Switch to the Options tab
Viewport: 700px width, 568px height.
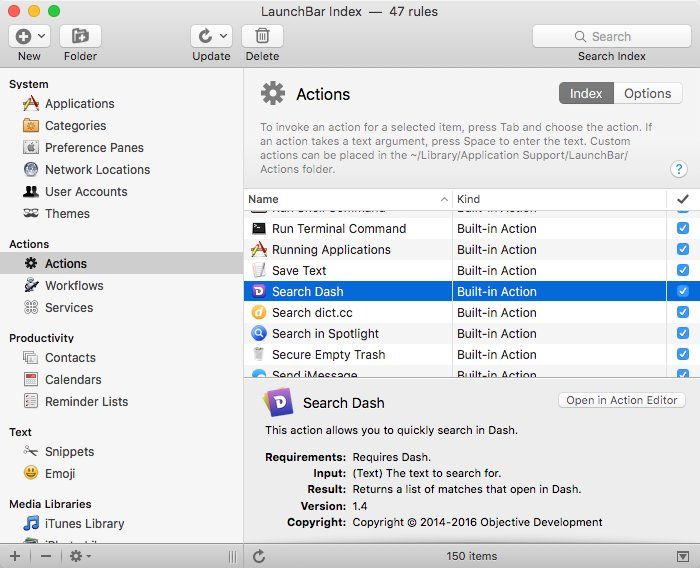click(x=647, y=94)
